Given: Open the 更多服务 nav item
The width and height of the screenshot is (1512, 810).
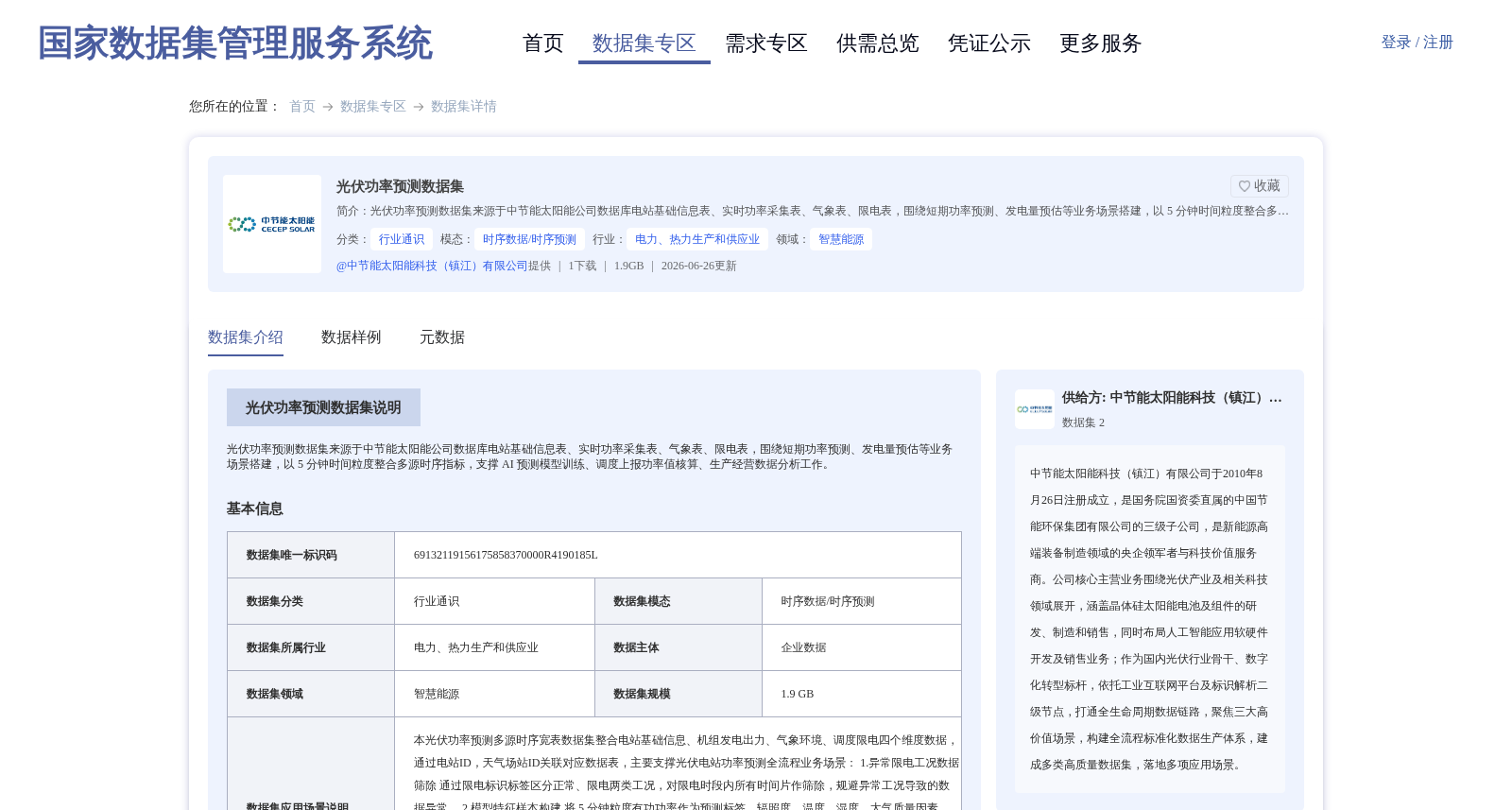Looking at the screenshot, I should point(1101,43).
